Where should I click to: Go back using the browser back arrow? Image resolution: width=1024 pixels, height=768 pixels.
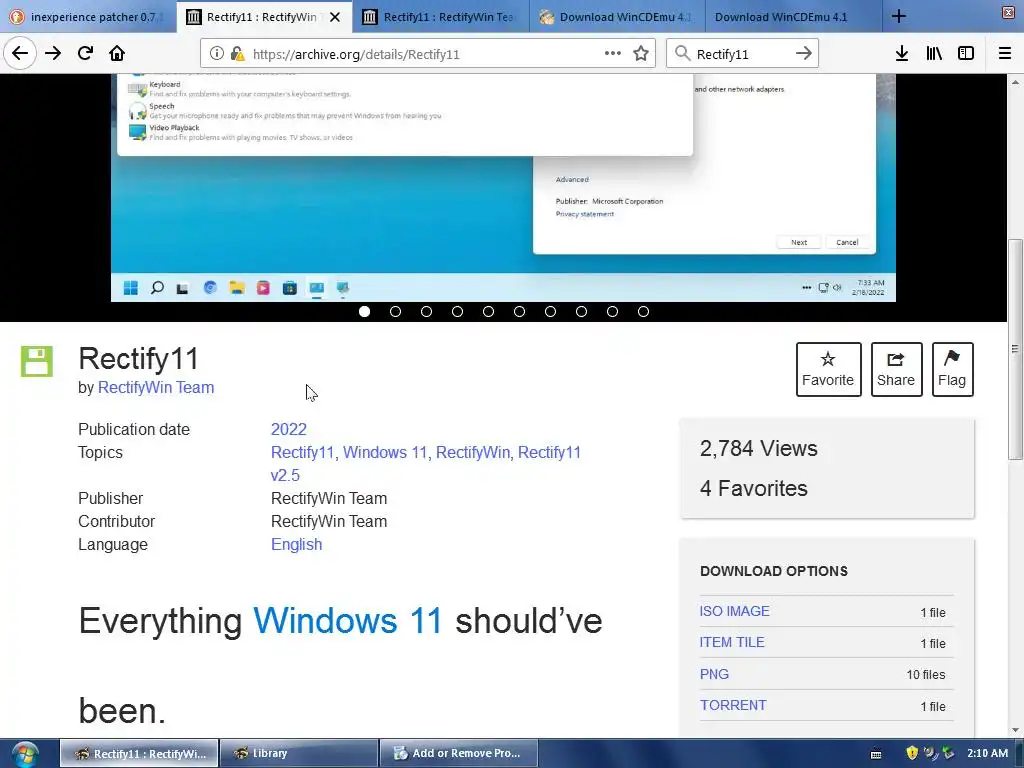[x=20, y=54]
